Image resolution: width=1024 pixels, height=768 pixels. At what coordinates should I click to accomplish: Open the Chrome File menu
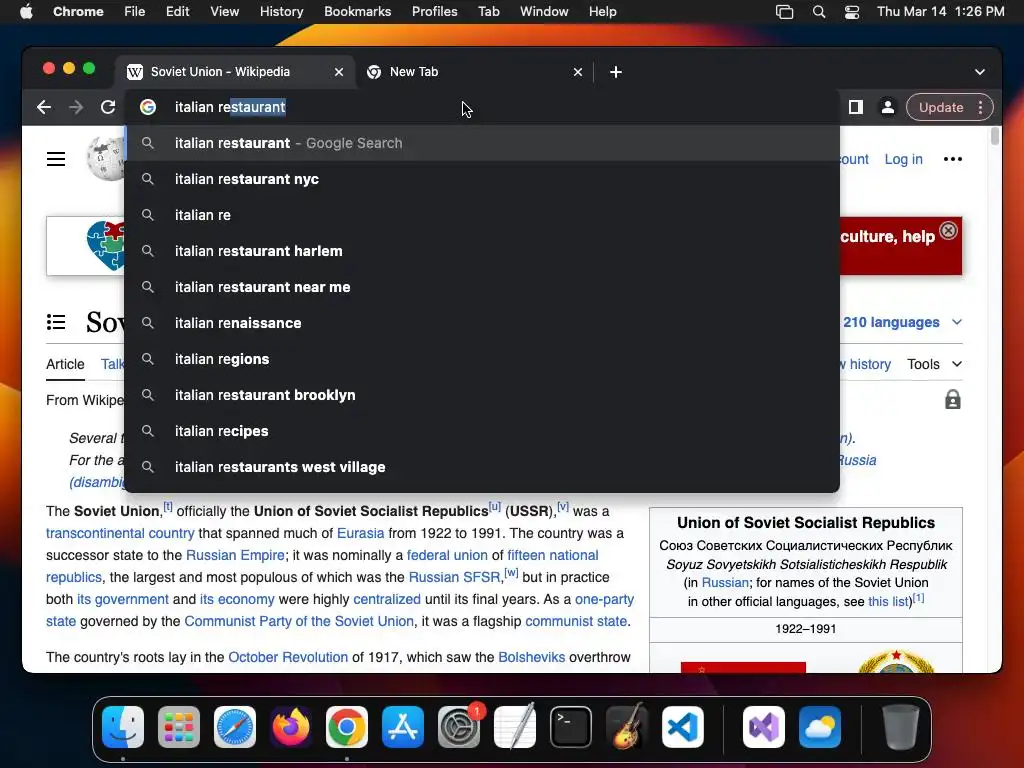(x=135, y=12)
